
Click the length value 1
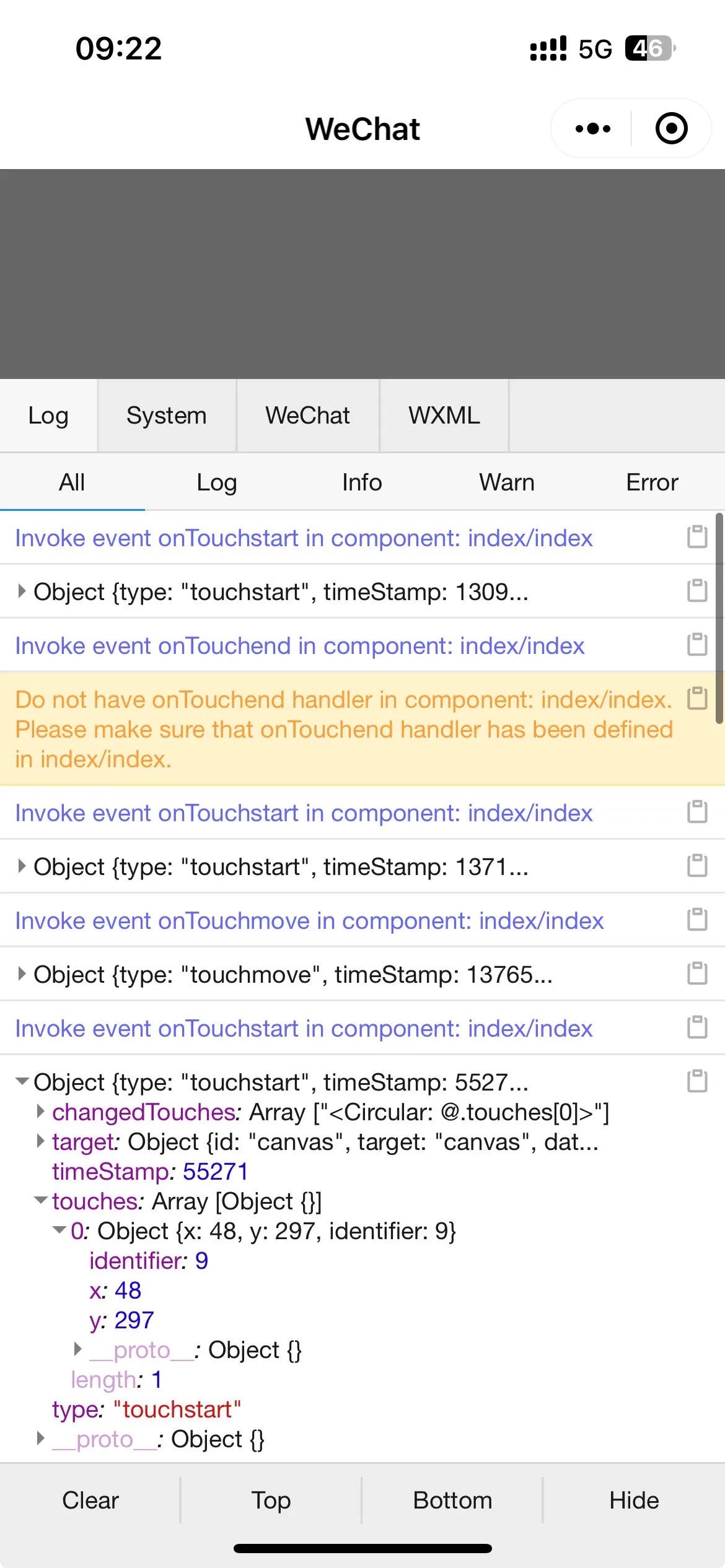(157, 1379)
